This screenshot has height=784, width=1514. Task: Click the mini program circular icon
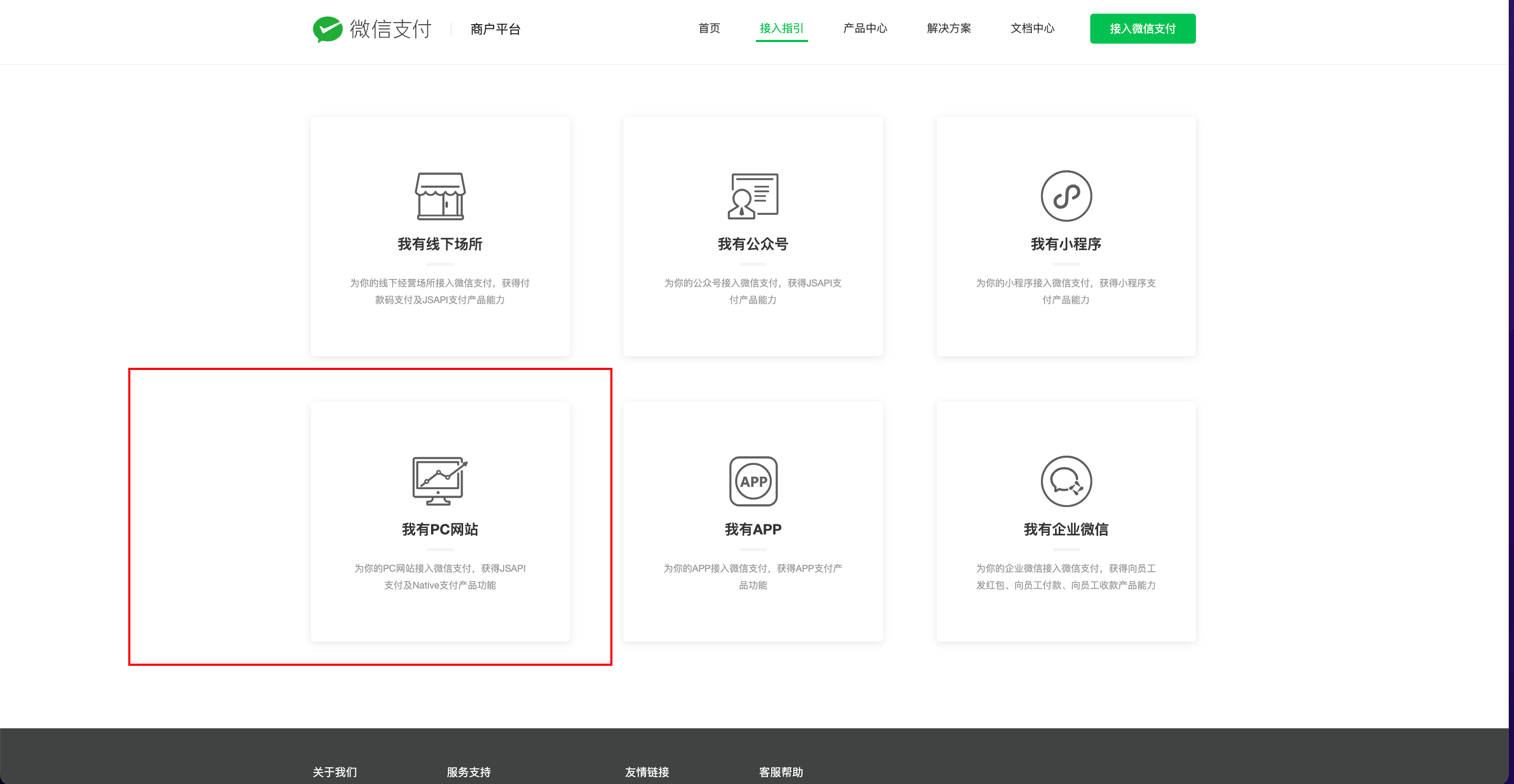click(x=1066, y=196)
